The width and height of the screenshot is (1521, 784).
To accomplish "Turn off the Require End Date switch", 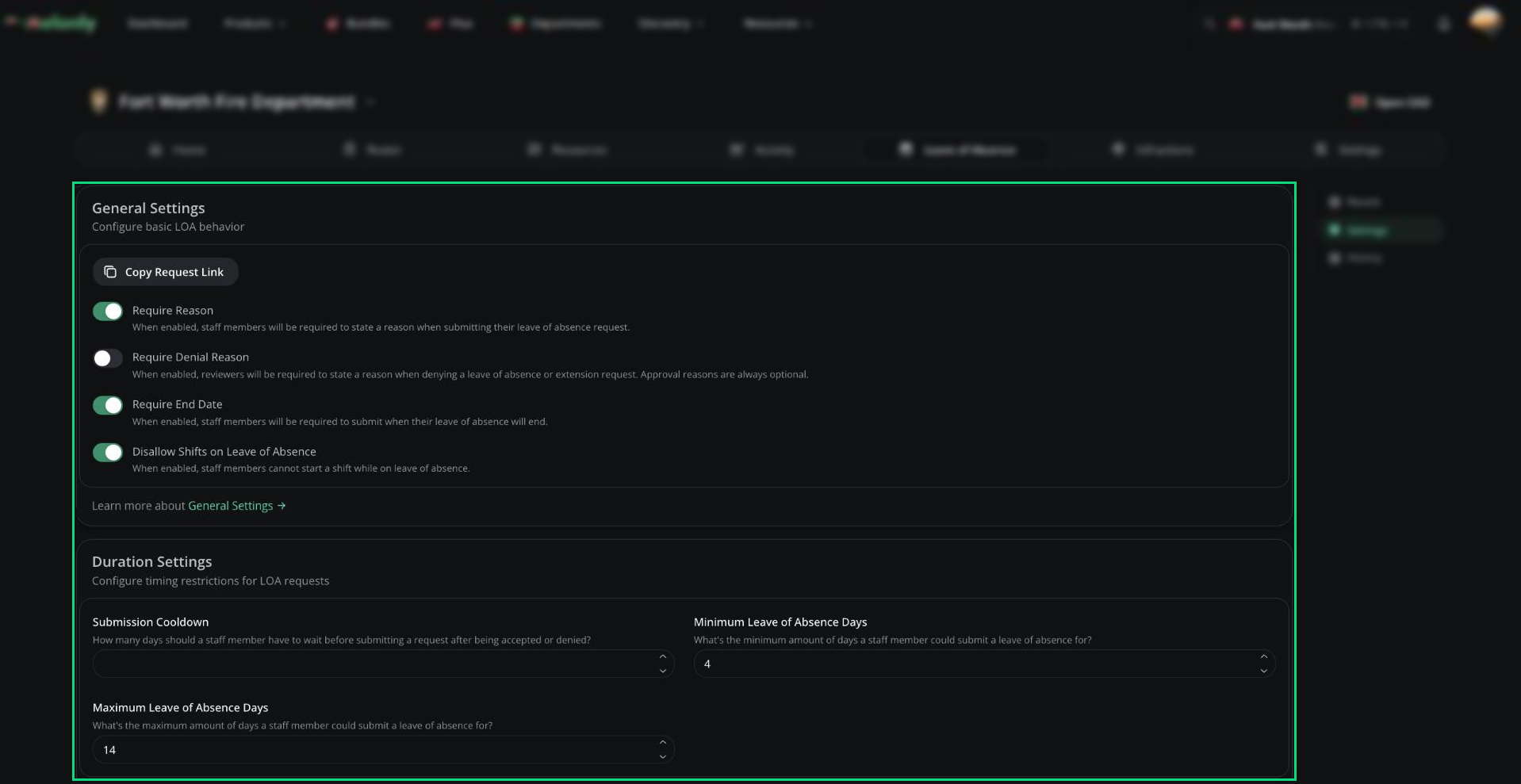I will [108, 405].
